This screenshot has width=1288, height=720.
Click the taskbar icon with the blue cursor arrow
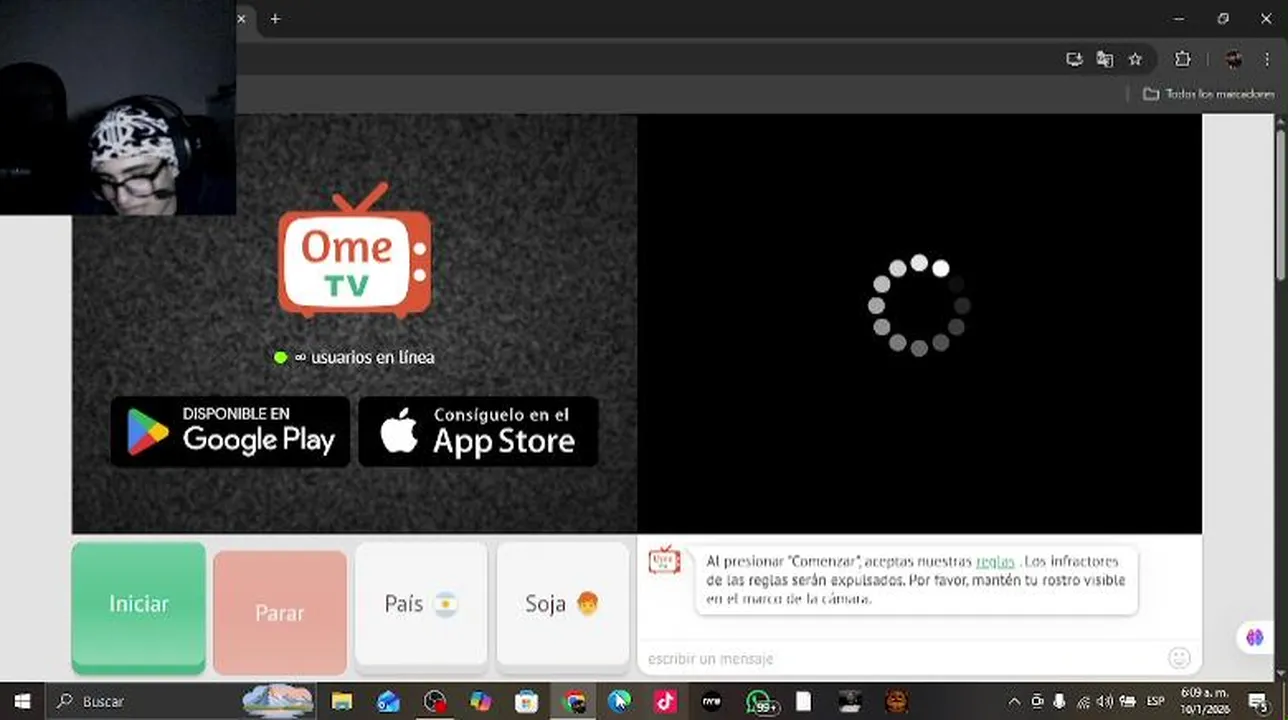619,701
